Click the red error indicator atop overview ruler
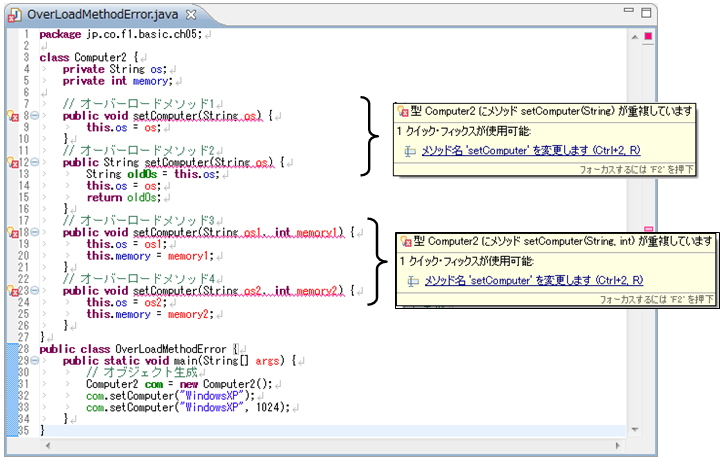Viewport: 725px width, 465px height. (648, 37)
